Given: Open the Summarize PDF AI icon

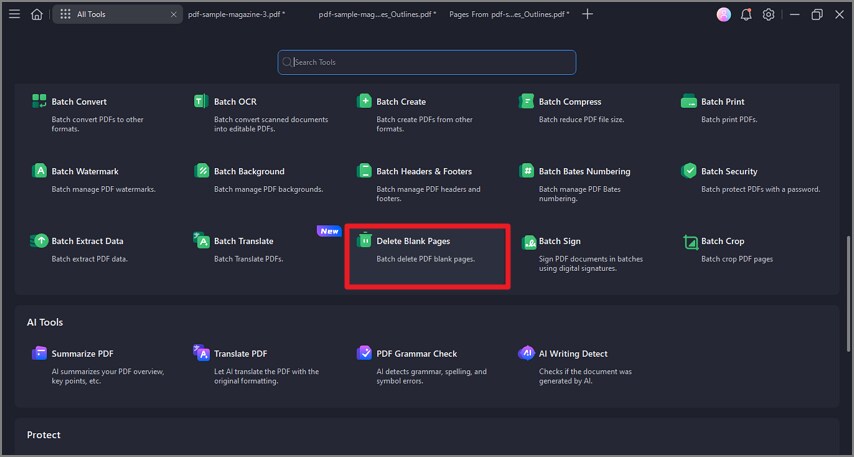Looking at the screenshot, I should 39,353.
